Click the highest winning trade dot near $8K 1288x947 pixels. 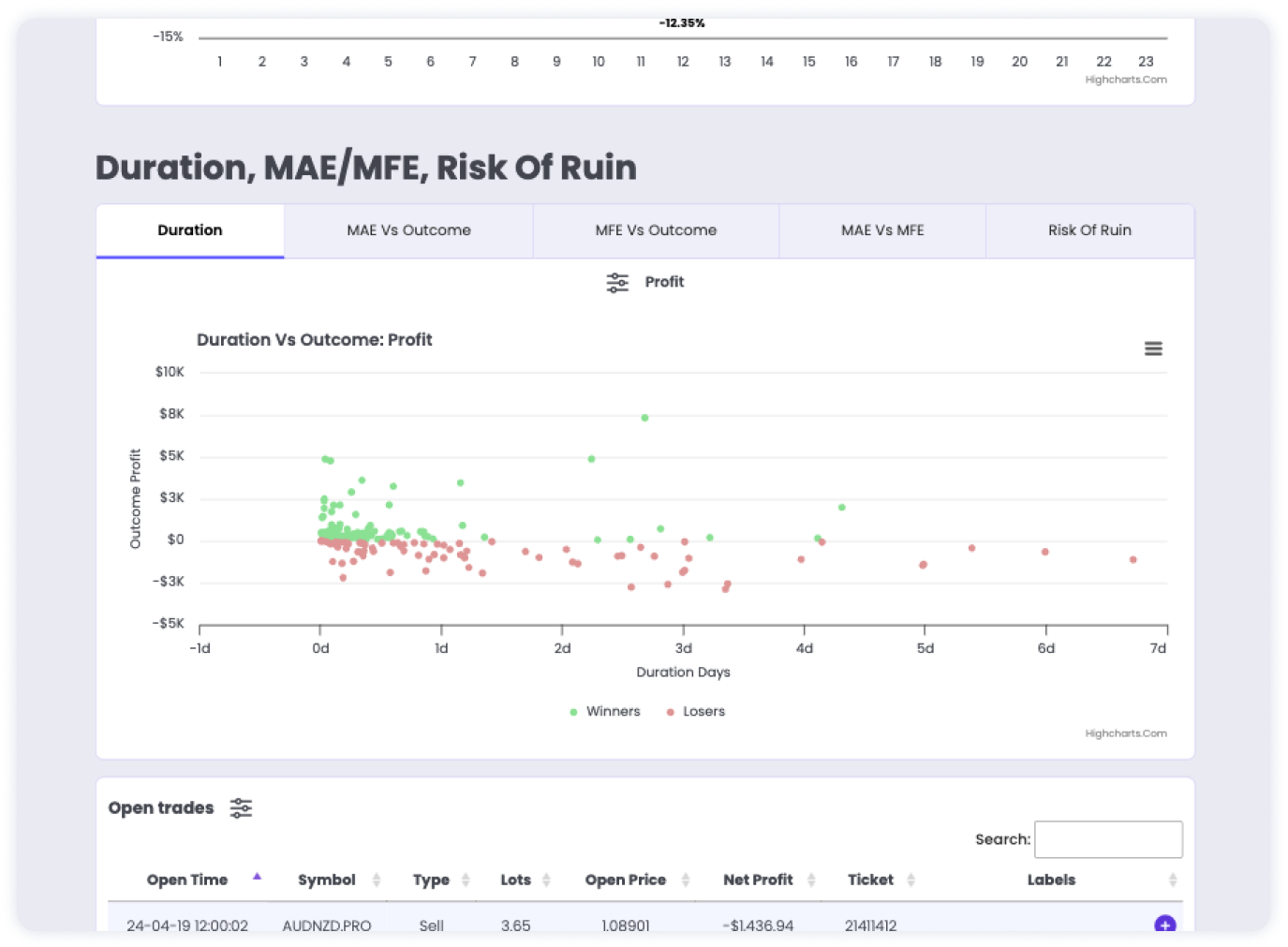pos(644,418)
